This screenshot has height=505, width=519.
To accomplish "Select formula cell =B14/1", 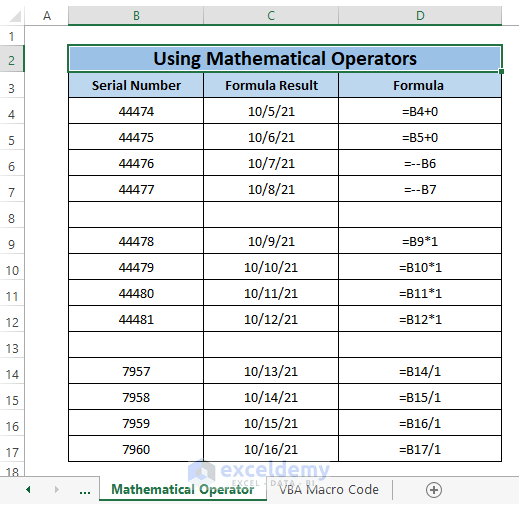I will click(x=420, y=371).
